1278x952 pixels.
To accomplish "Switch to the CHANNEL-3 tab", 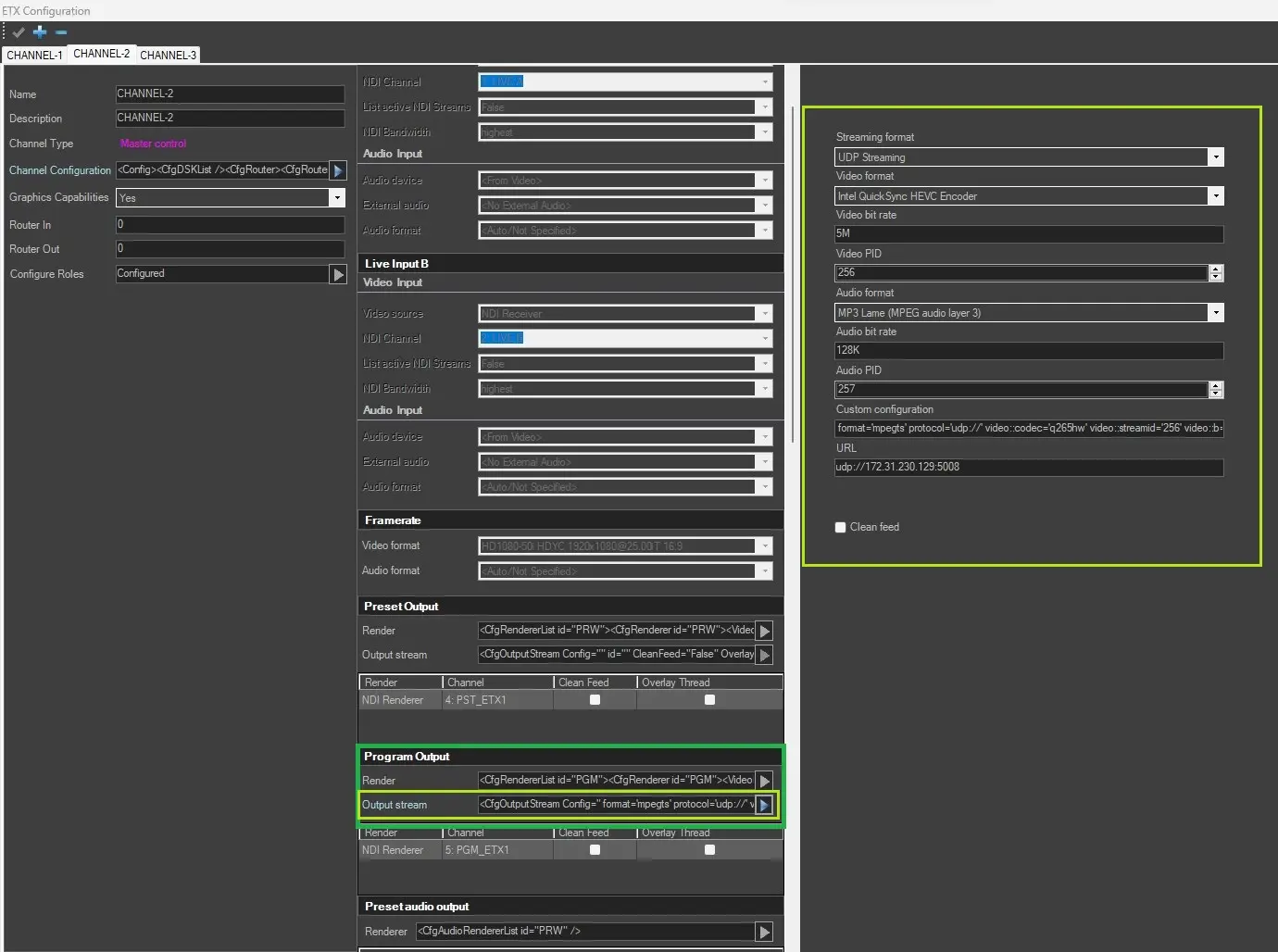I will click(168, 56).
